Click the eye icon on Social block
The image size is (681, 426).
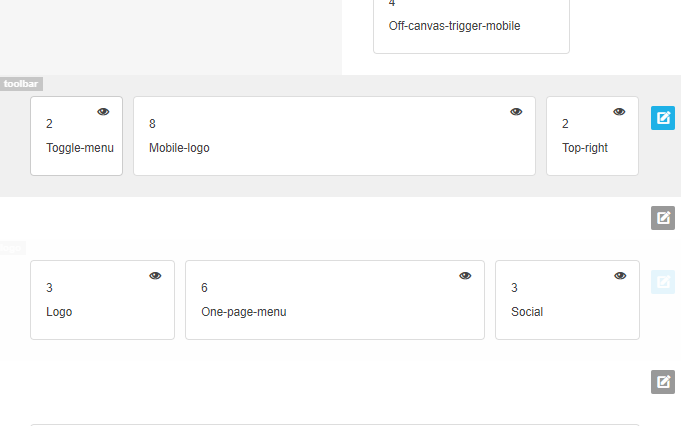[620, 276]
